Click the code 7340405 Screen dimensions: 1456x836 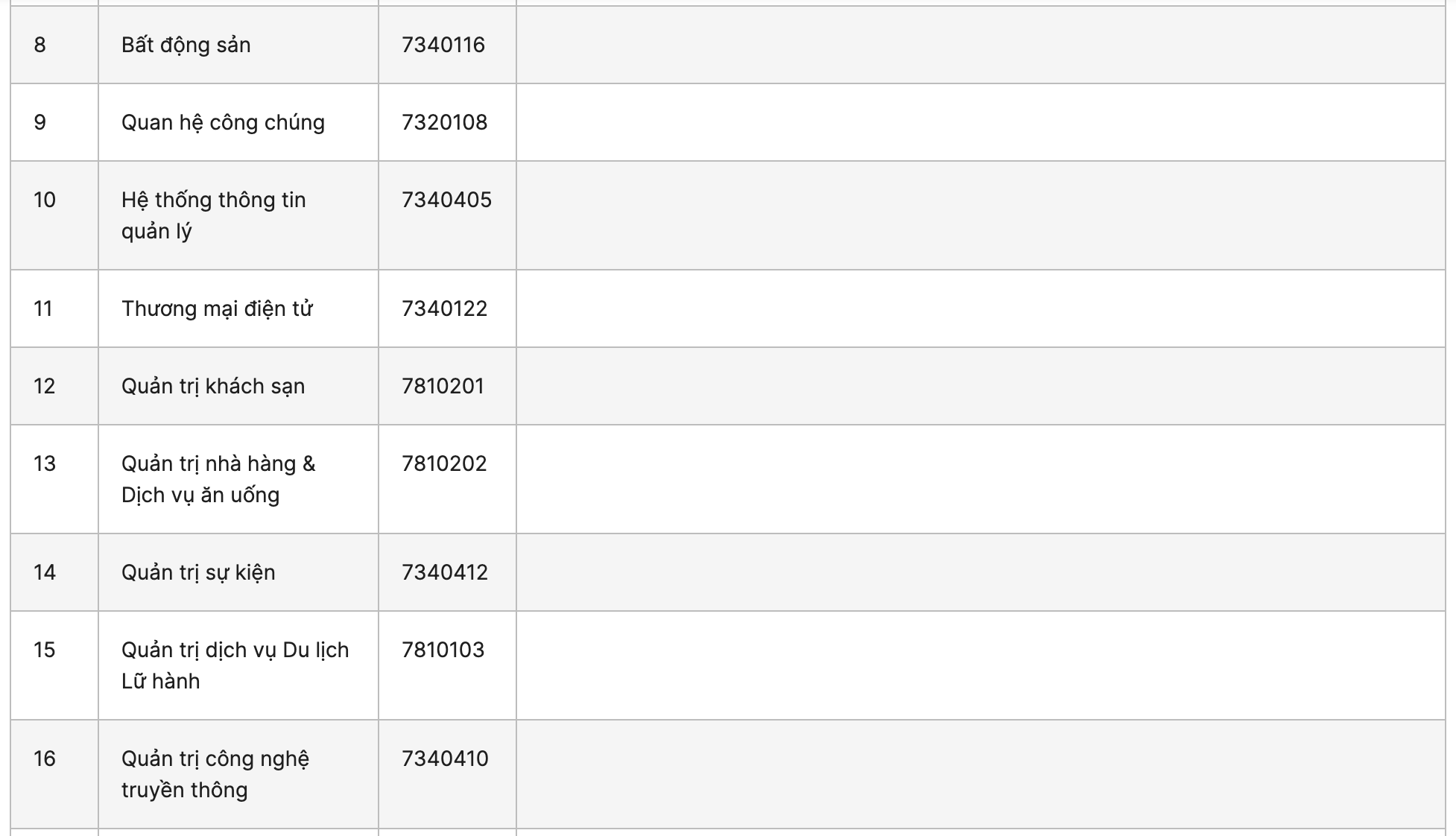point(446,200)
